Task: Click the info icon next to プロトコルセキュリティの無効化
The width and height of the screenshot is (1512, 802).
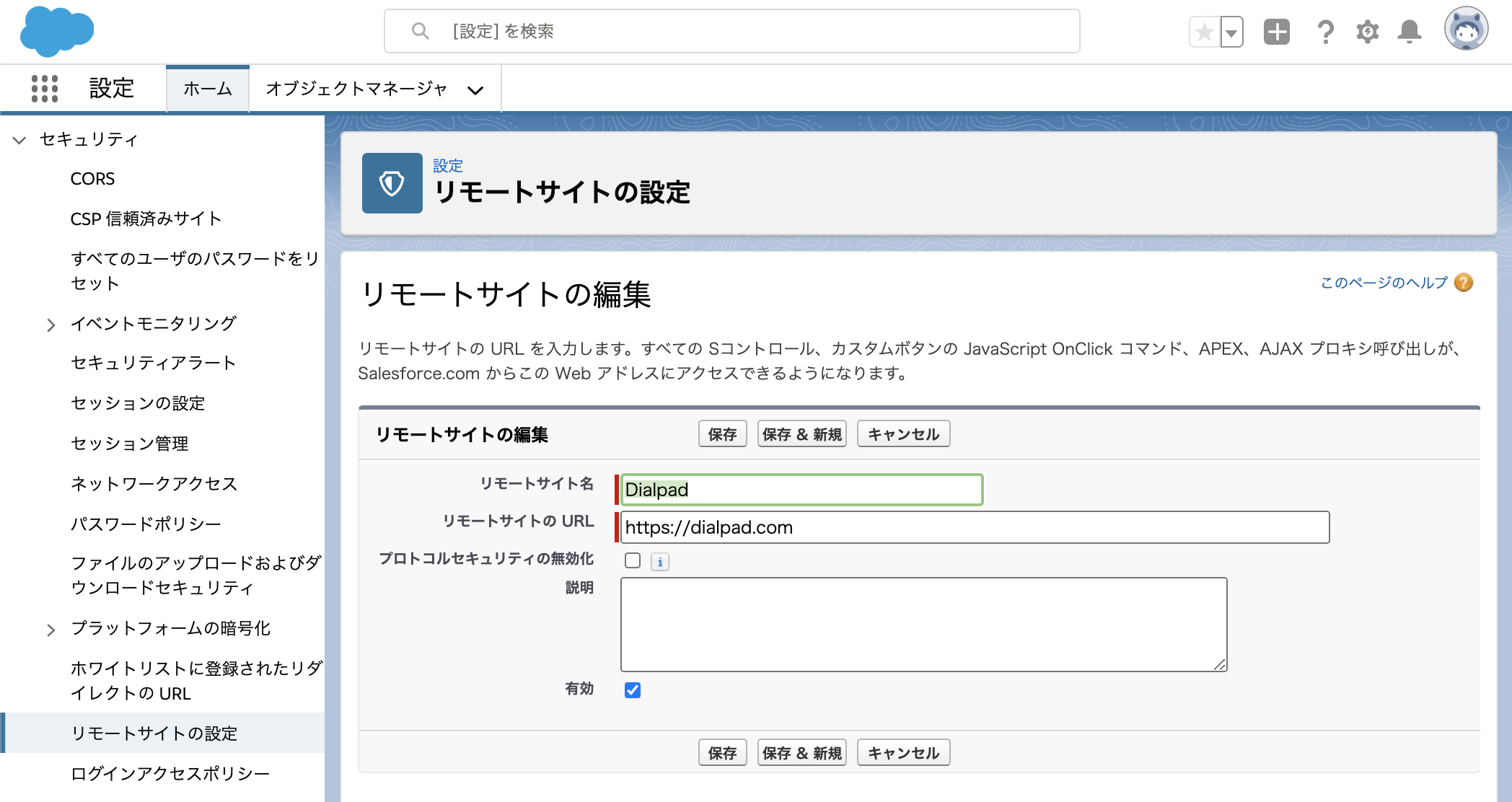Action: pyautogui.click(x=660, y=562)
